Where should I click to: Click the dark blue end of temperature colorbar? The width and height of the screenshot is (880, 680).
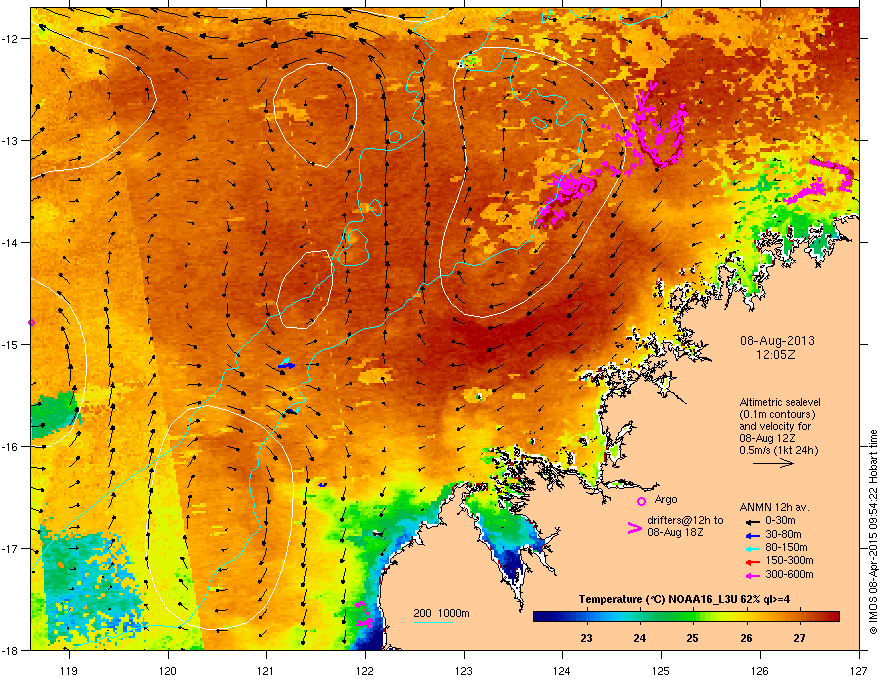click(538, 617)
